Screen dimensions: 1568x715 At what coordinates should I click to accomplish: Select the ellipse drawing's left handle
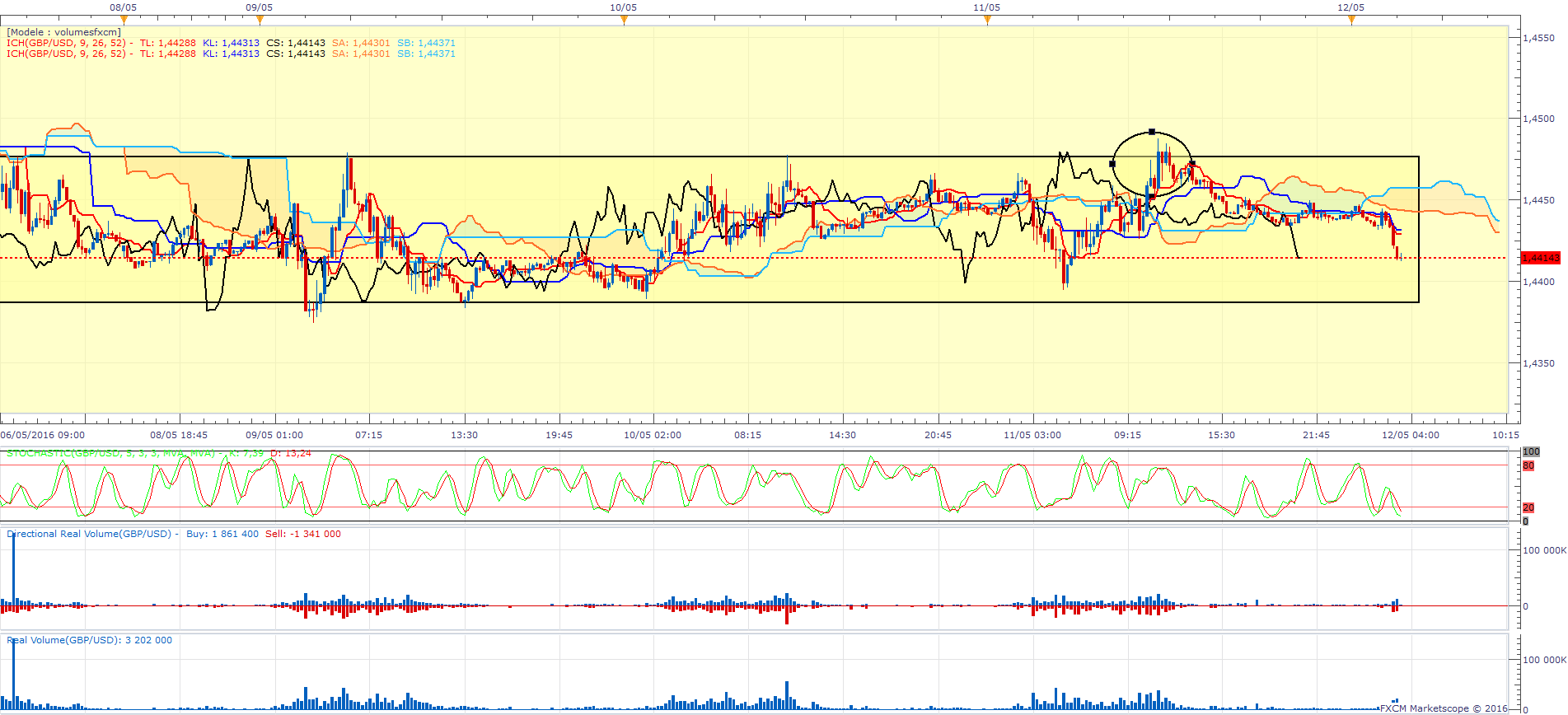click(1112, 164)
